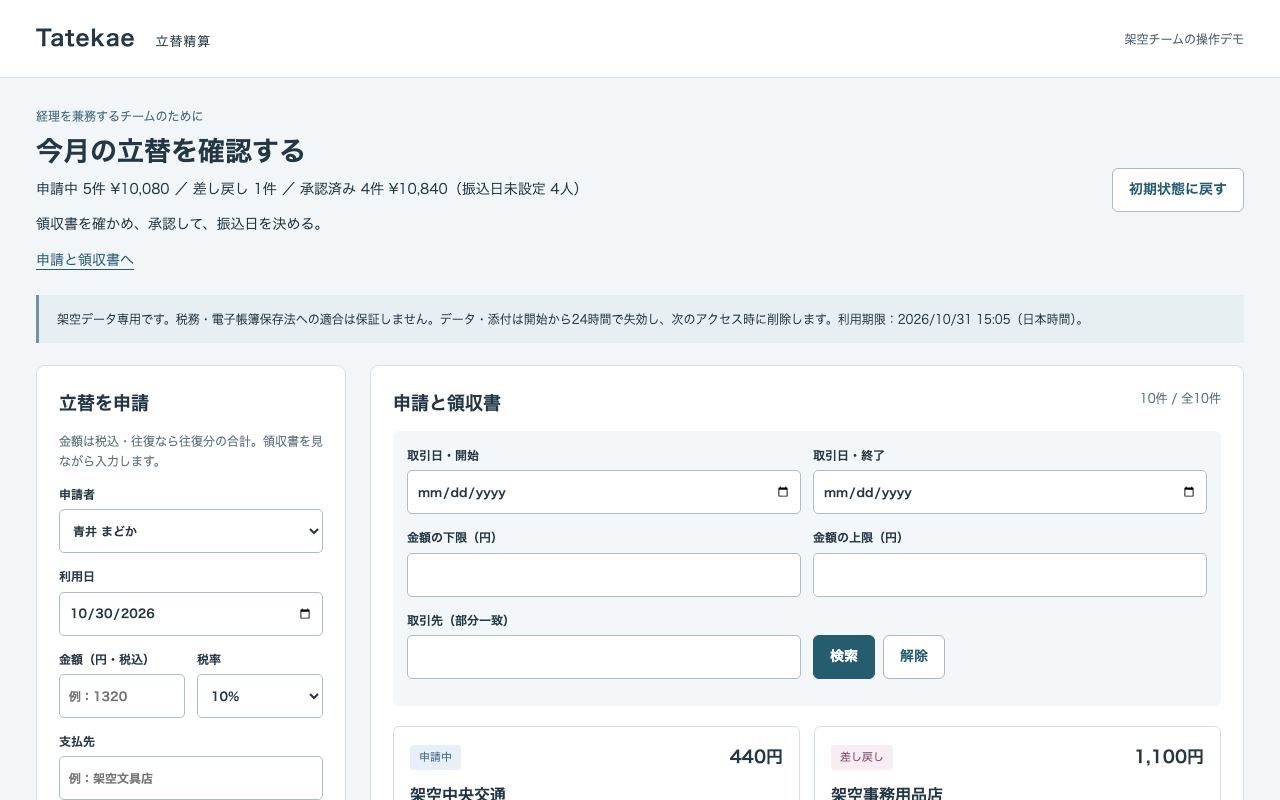Screen dimensions: 1280x800
Task: Click the 解除 clear button
Action: pyautogui.click(x=914, y=657)
